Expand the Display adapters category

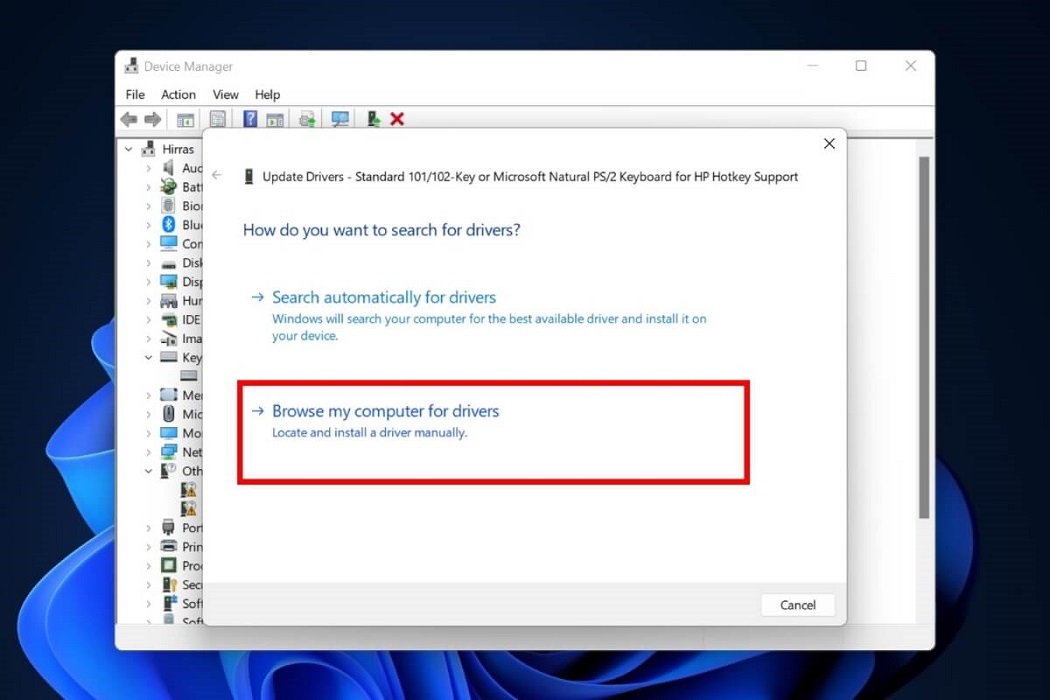[148, 281]
